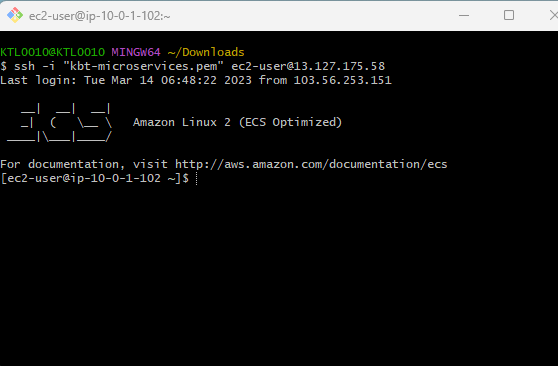Click the Git Bash logo in title bar
Viewport: 558px width, 366px height.
coord(15,15)
